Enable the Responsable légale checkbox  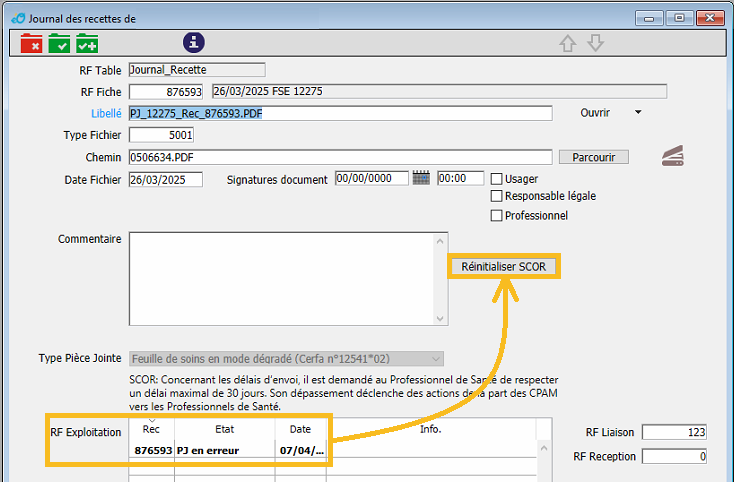496,197
